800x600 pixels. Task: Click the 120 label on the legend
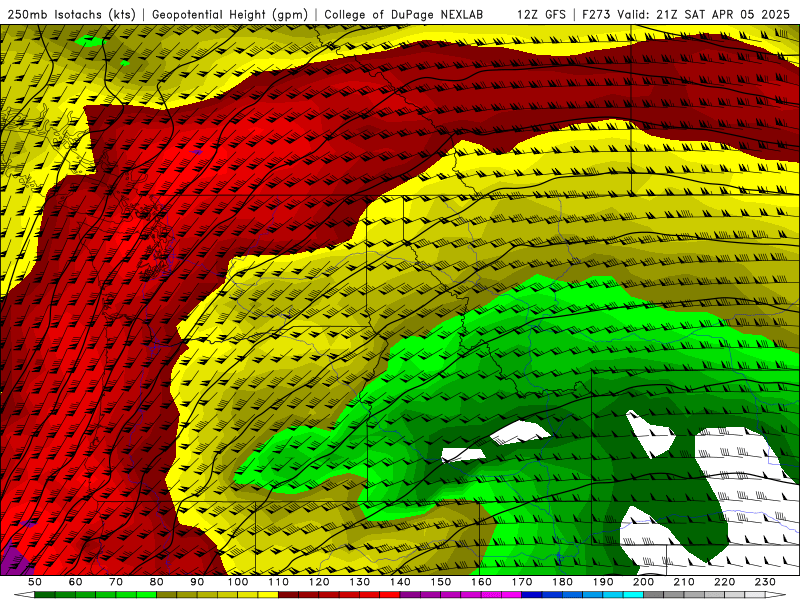[x=319, y=582]
